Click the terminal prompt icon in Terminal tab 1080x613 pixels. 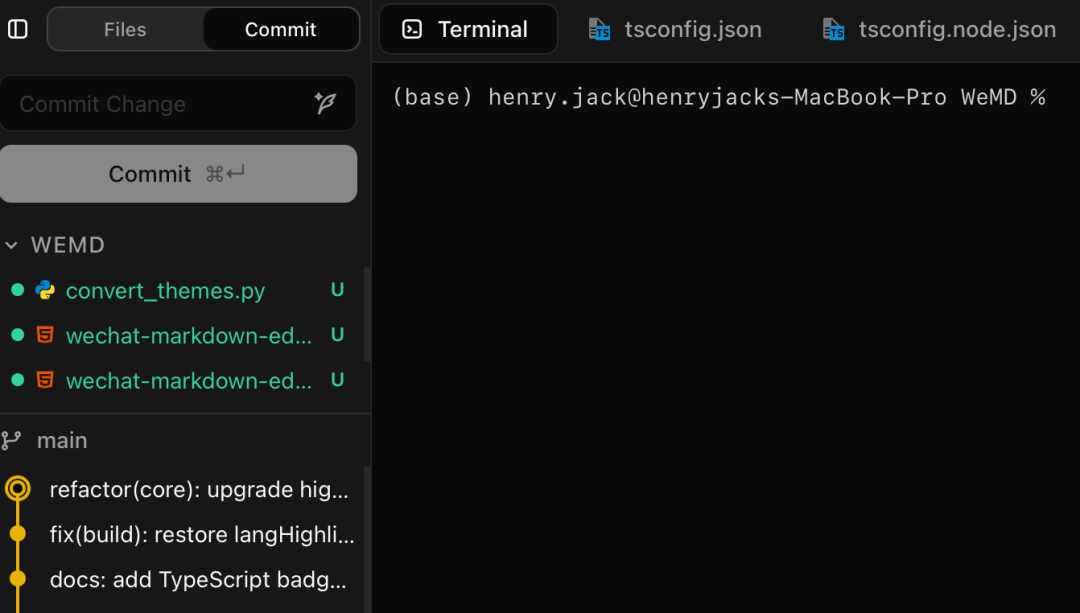(x=412, y=29)
